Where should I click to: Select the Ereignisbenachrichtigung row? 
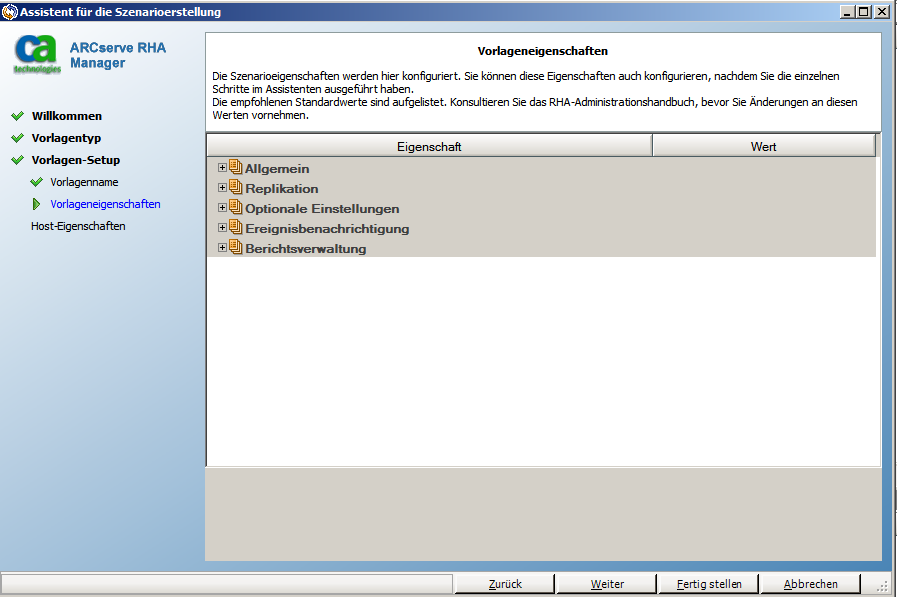point(541,228)
